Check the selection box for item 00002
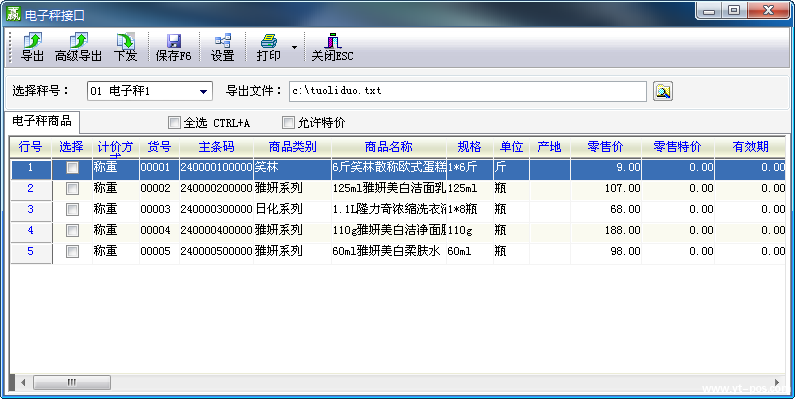This screenshot has width=795, height=399. coord(73,189)
